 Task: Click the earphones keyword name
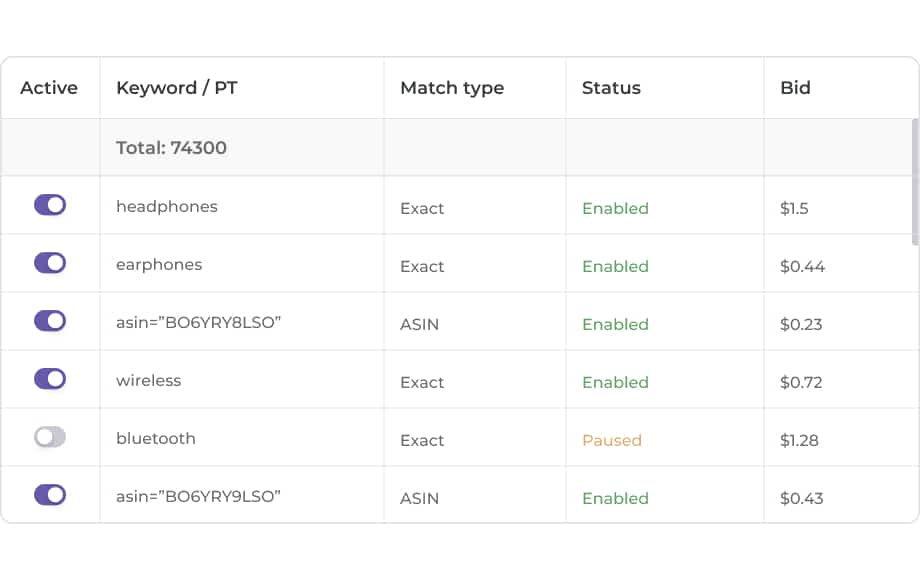point(159,265)
